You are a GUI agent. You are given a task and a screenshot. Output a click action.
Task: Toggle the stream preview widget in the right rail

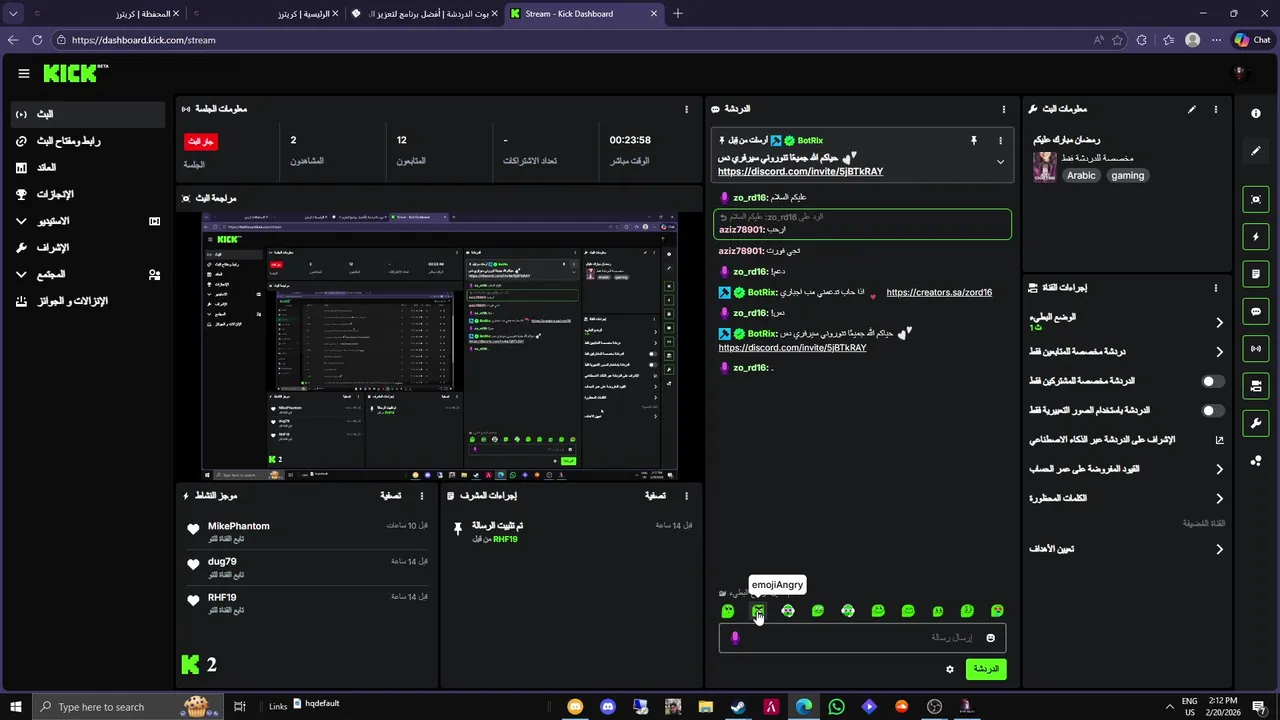1256,199
